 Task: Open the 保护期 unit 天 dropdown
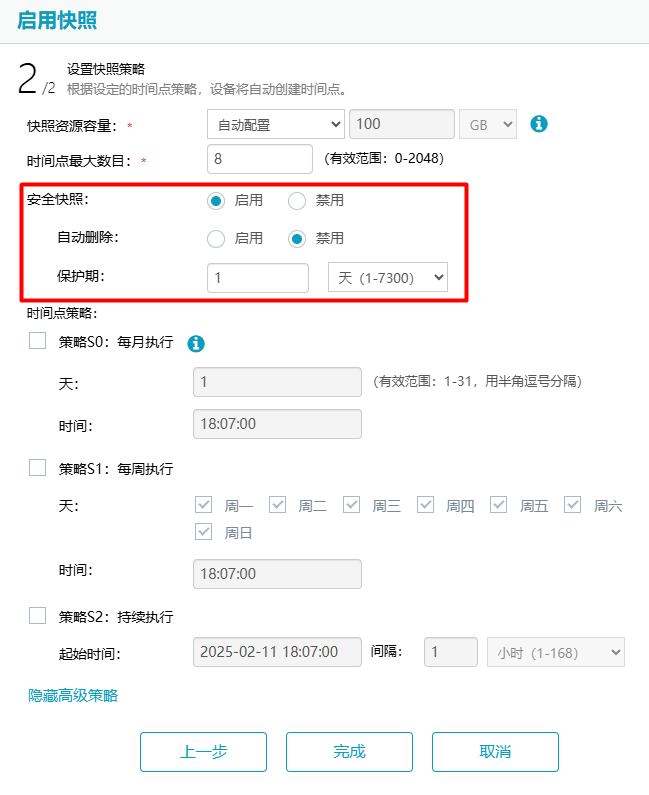387,277
